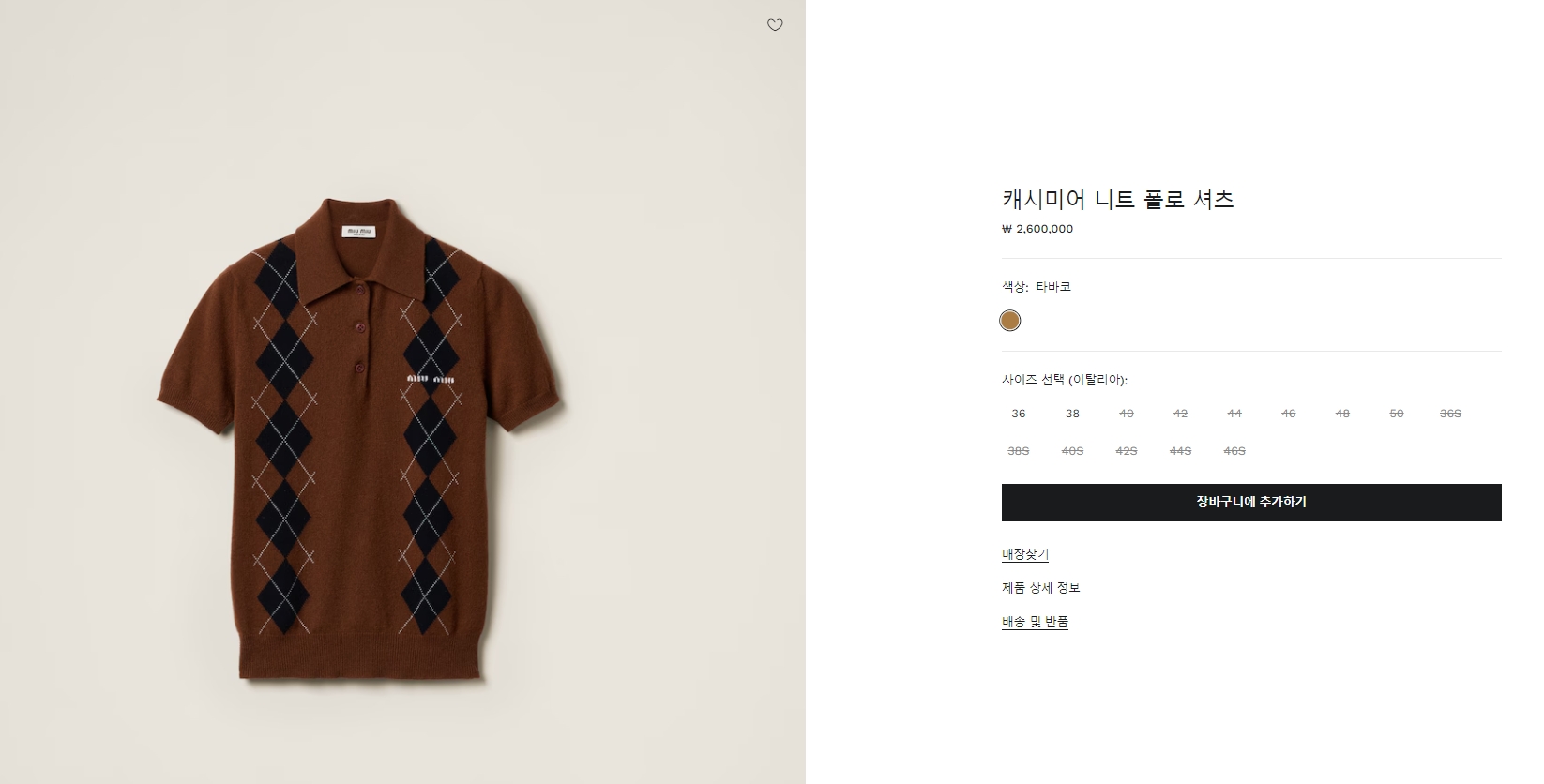This screenshot has height=784, width=1544.
Task: Pick size 42S option
Action: click(1127, 451)
